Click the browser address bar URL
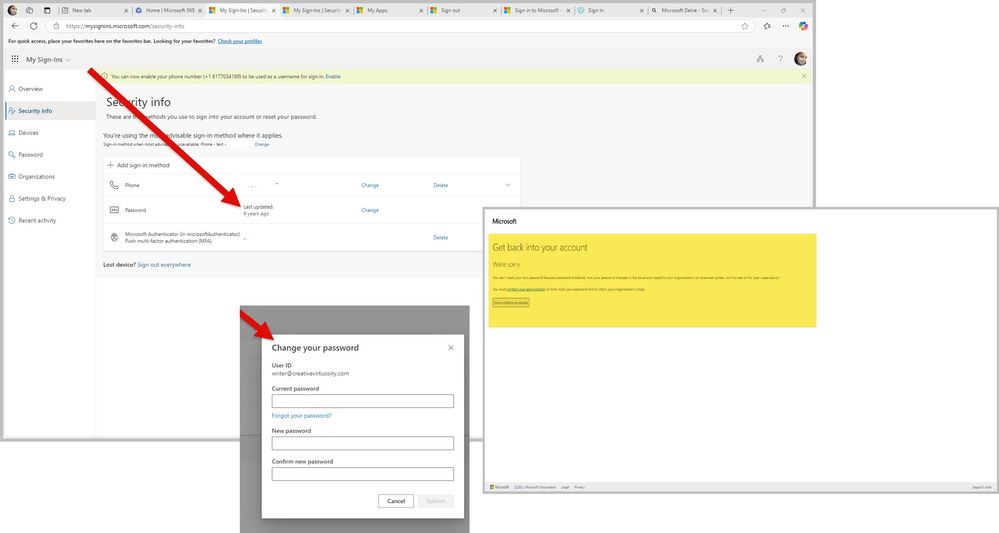 click(125, 26)
